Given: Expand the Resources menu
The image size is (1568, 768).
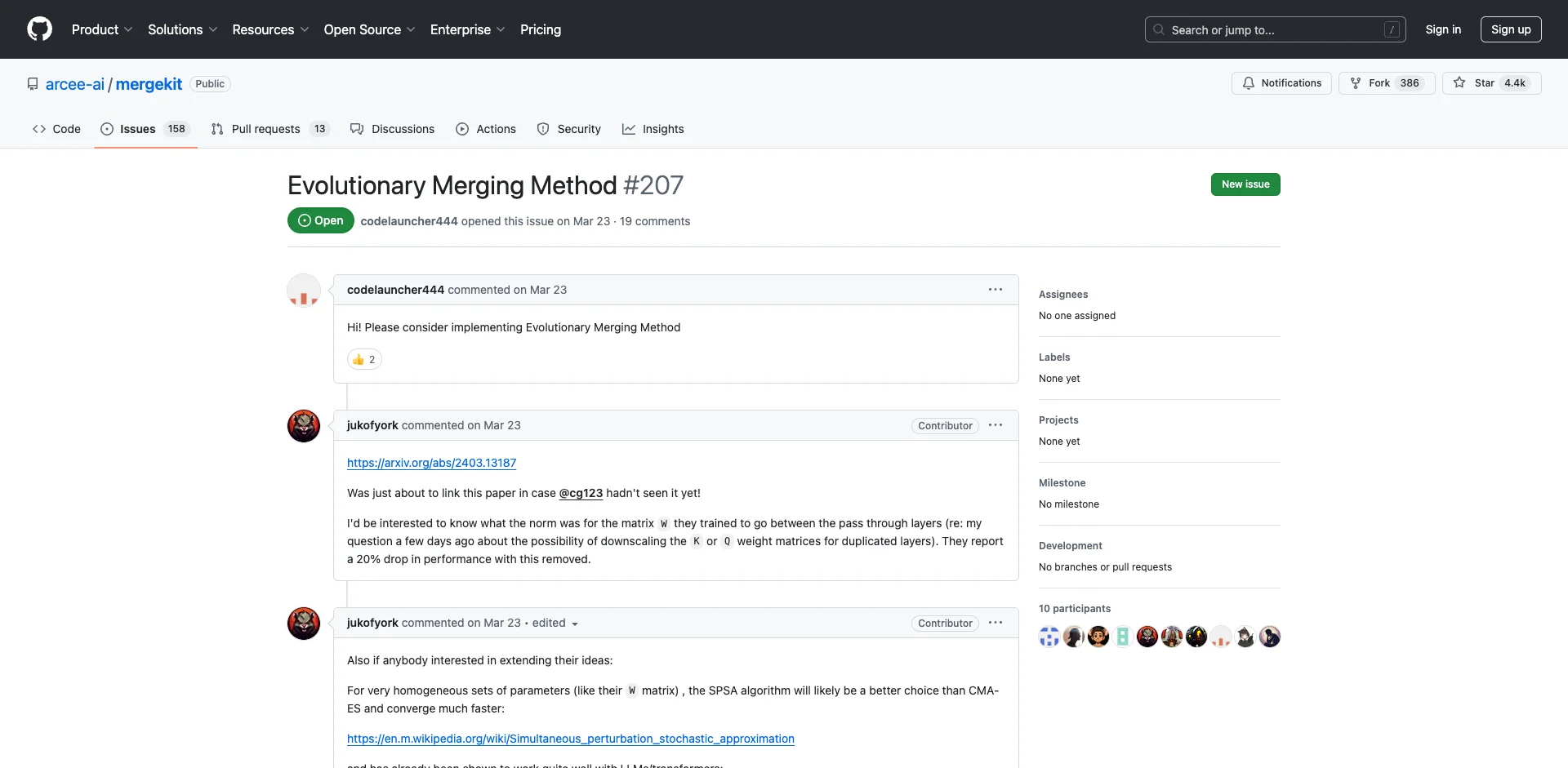Looking at the screenshot, I should click(270, 29).
